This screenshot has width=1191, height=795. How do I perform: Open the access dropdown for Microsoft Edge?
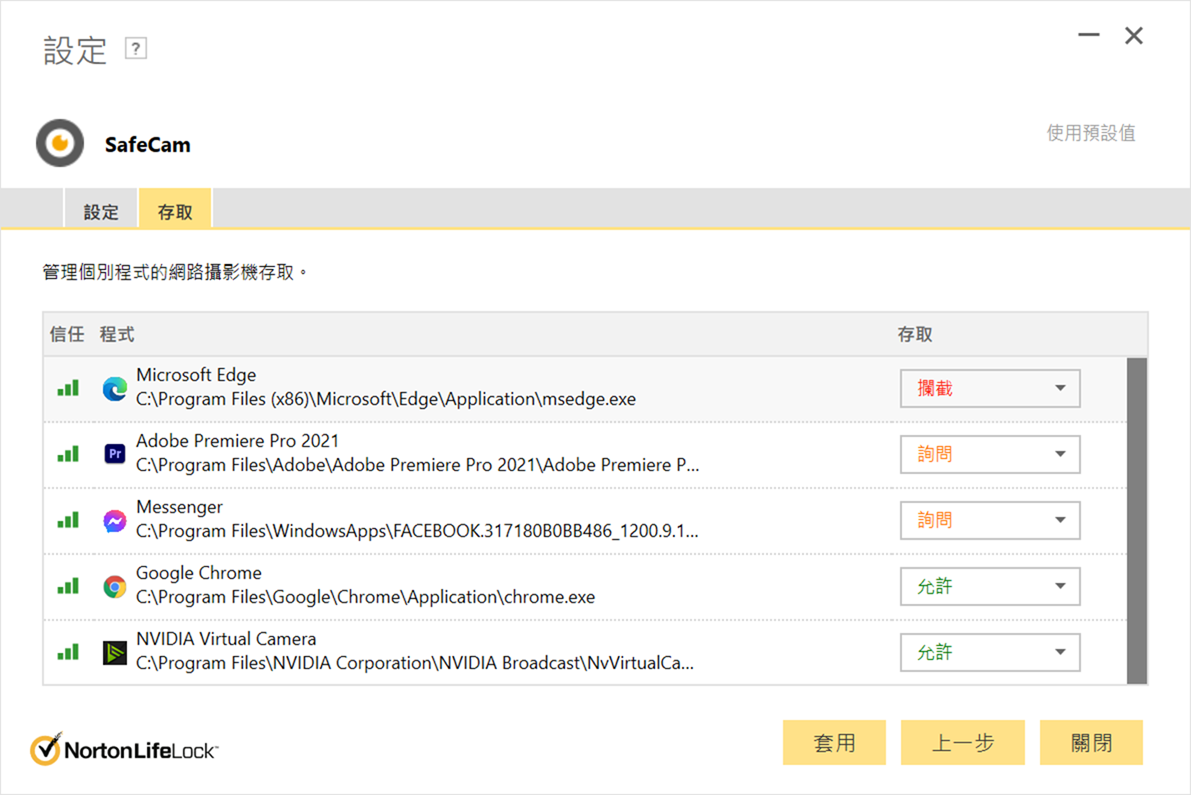[989, 388]
